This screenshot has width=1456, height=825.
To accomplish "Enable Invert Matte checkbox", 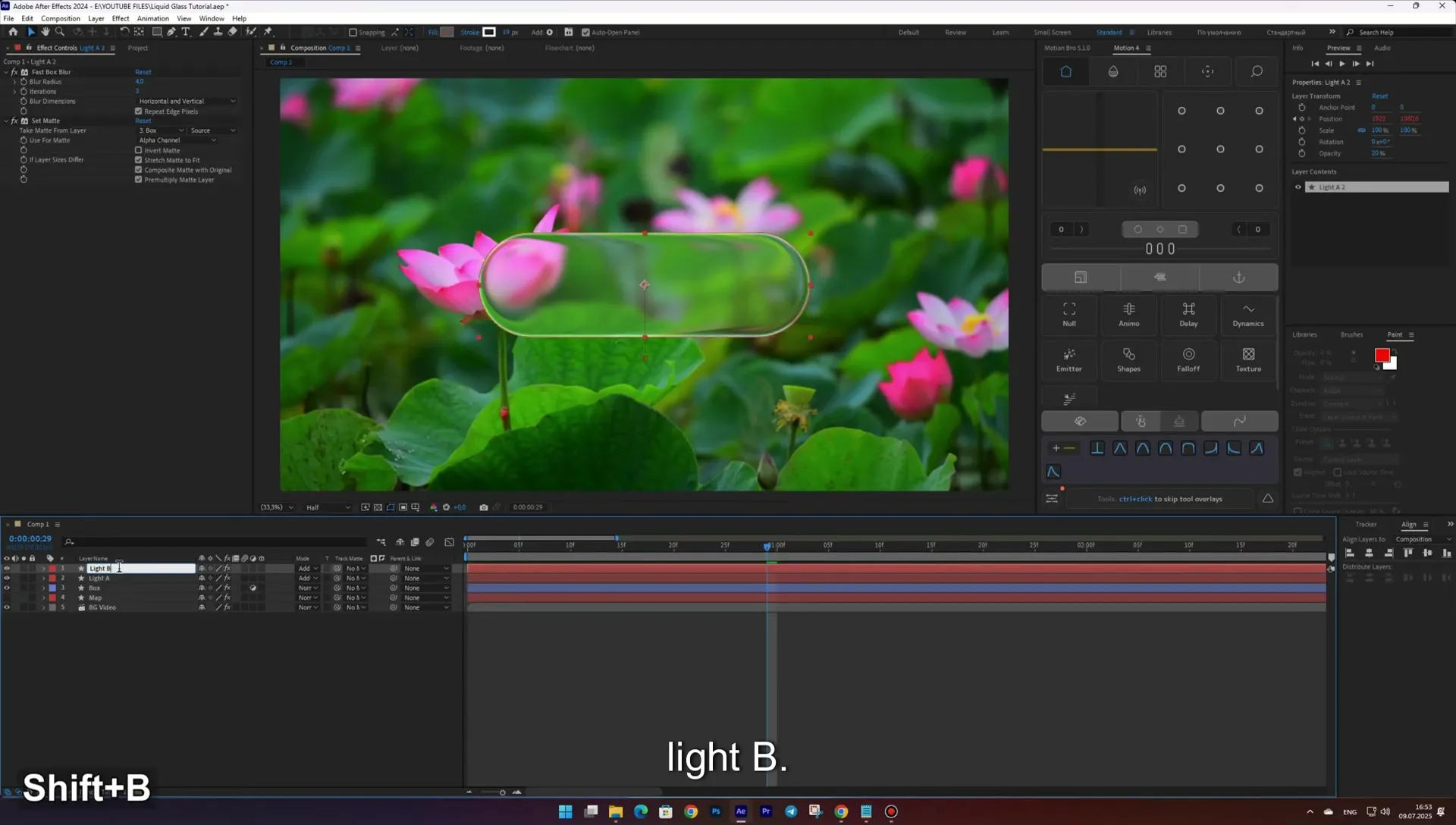I will [x=139, y=150].
